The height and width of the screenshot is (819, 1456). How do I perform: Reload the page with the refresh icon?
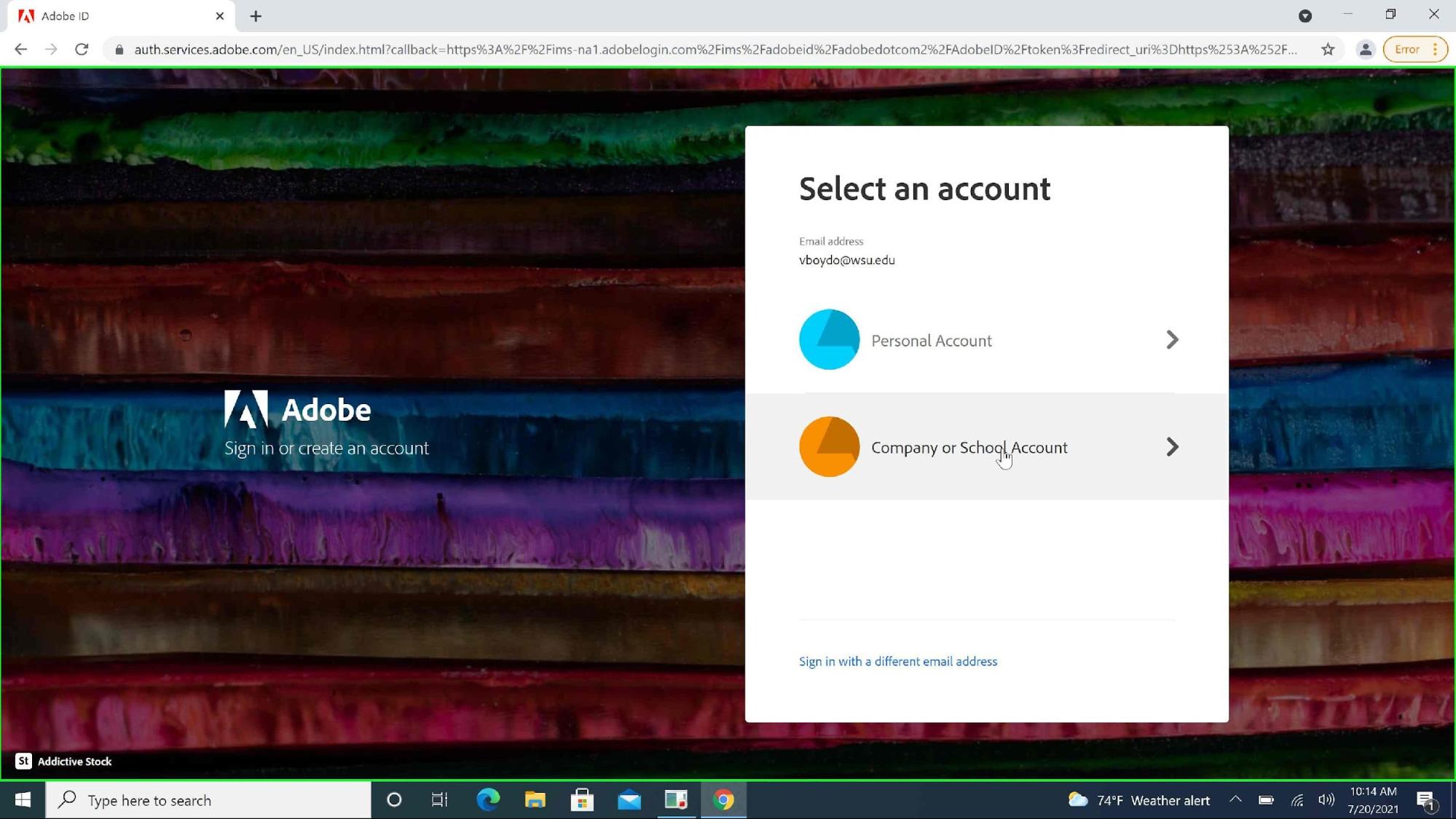[82, 50]
